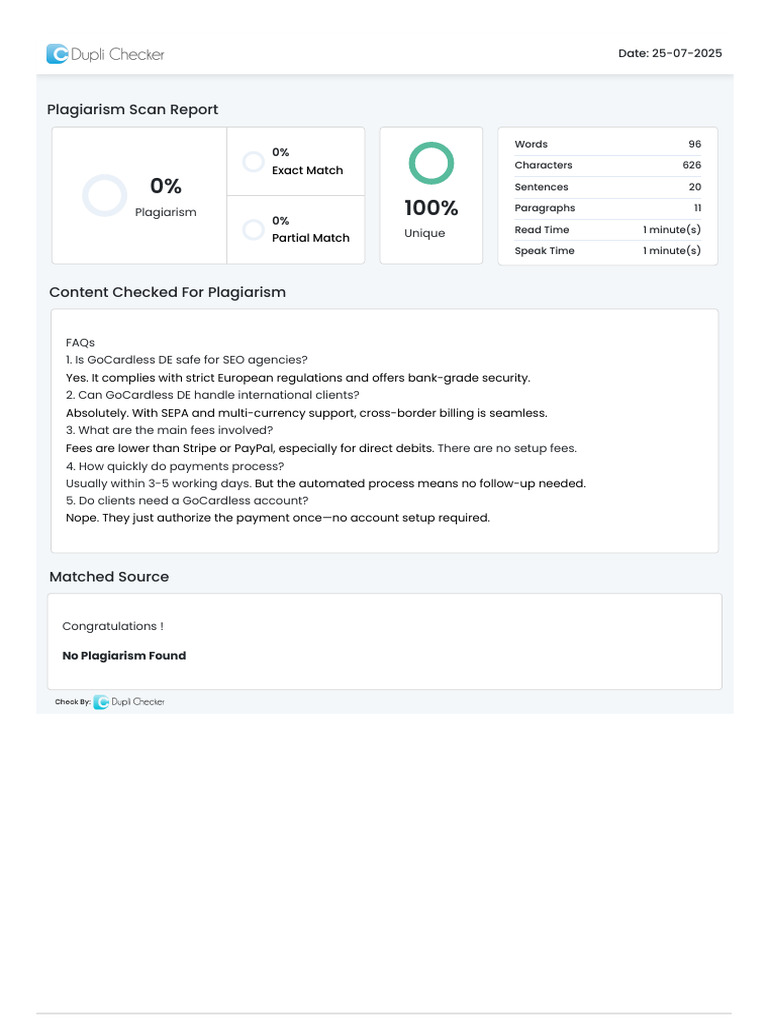This screenshot has width=768, height=1024.
Task: Click the 'No Plagiarism Found' text
Action: point(124,656)
